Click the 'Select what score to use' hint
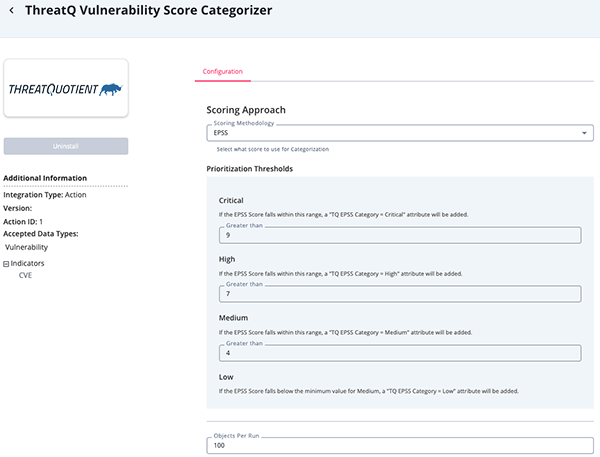Viewport: 600px width, 457px height. pos(273,149)
